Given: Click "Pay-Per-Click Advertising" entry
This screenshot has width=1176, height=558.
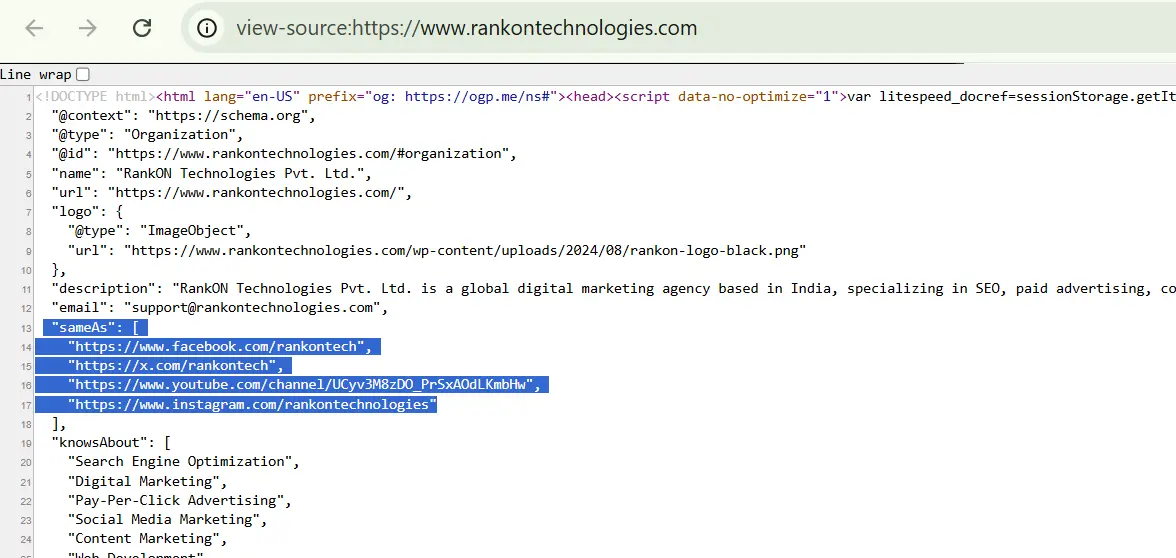Looking at the screenshot, I should point(179,500).
